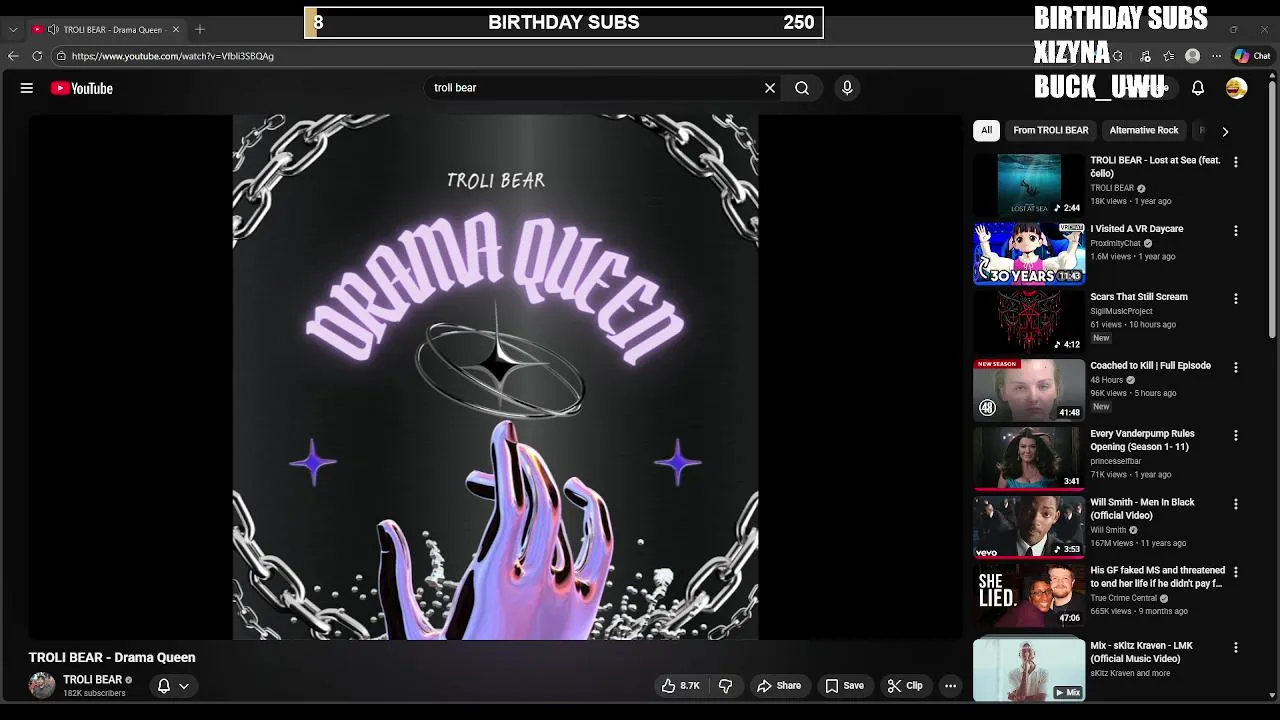Open 'Coached to Kill' thumbnail

[1029, 390]
